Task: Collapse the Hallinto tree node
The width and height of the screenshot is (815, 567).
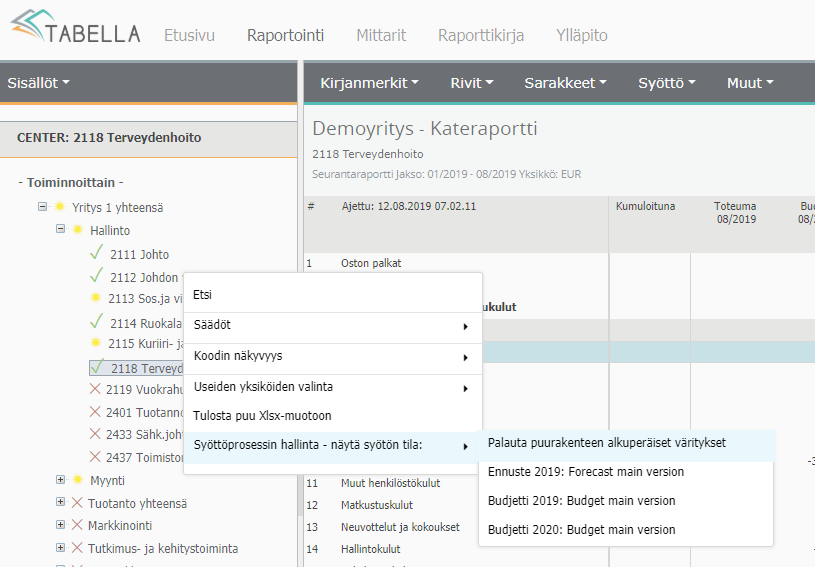Action: point(61,229)
